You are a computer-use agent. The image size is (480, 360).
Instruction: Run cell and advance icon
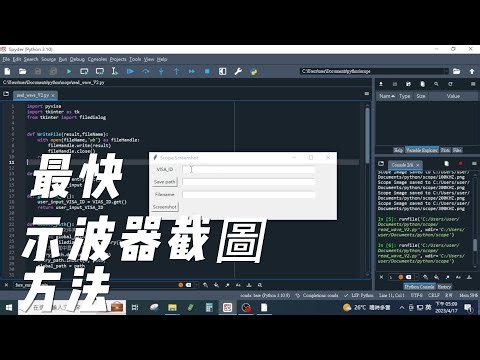pos(100,71)
